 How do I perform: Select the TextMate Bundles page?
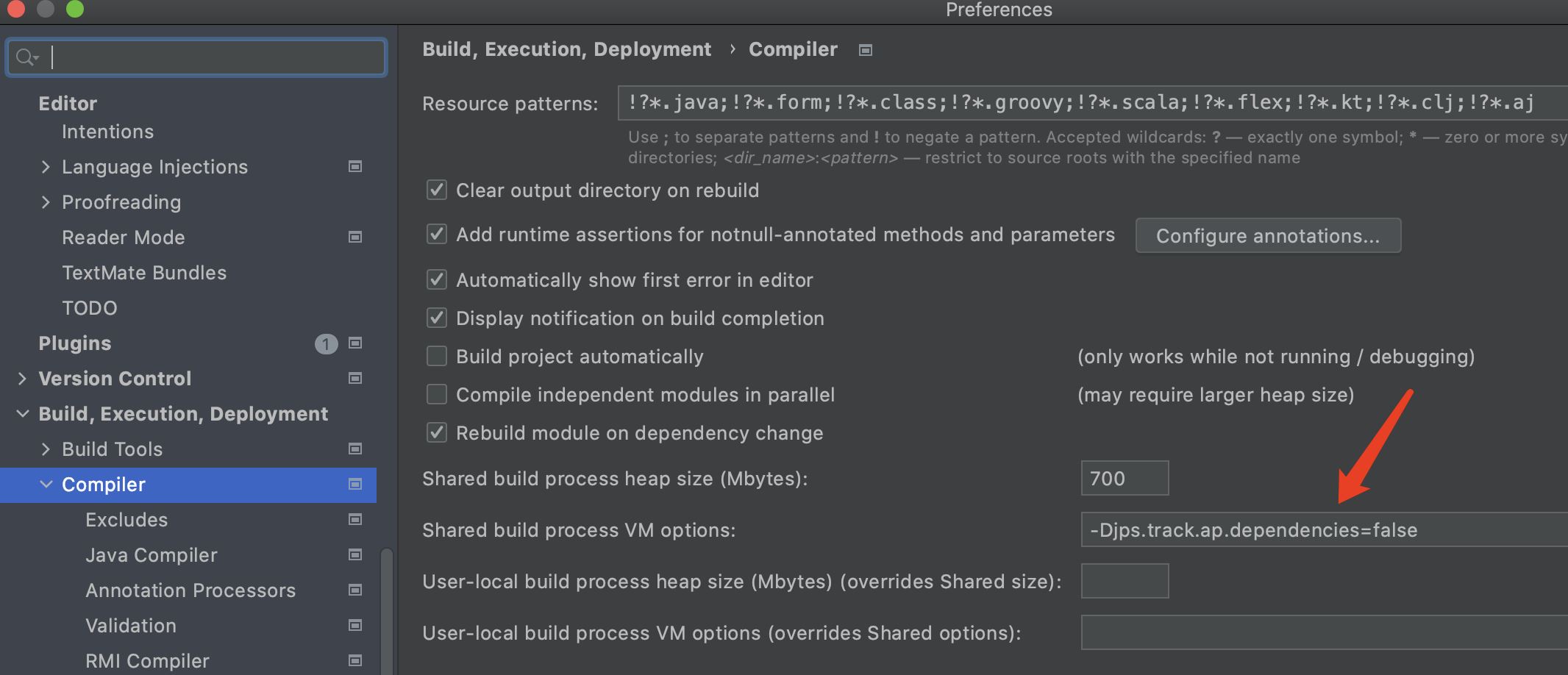click(143, 273)
